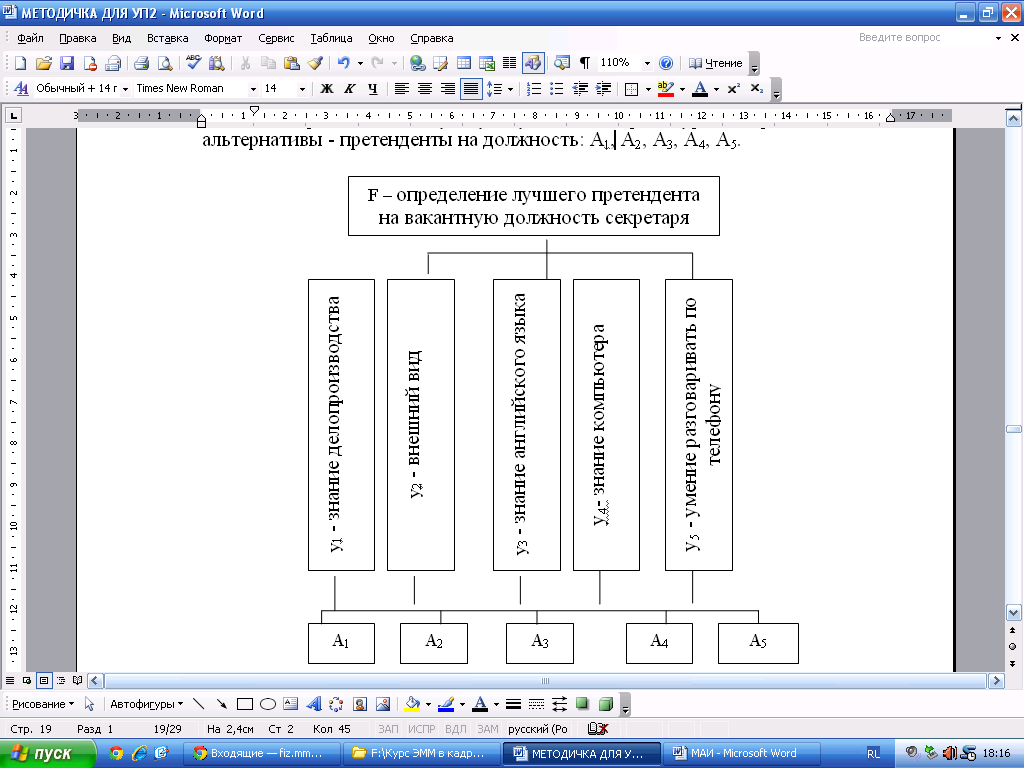
Task: Open the Справка menu
Action: pos(432,38)
